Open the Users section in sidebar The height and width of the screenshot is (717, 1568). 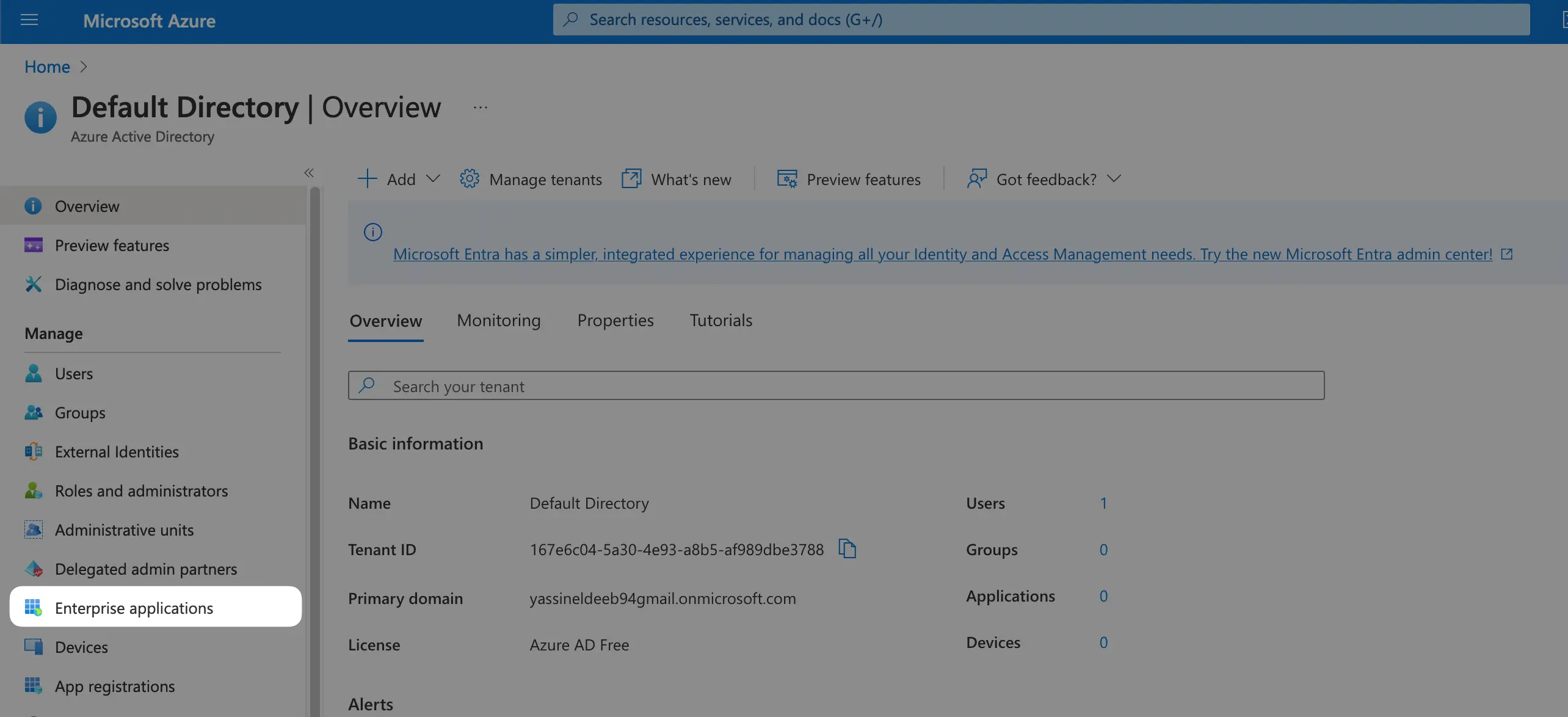coord(74,373)
